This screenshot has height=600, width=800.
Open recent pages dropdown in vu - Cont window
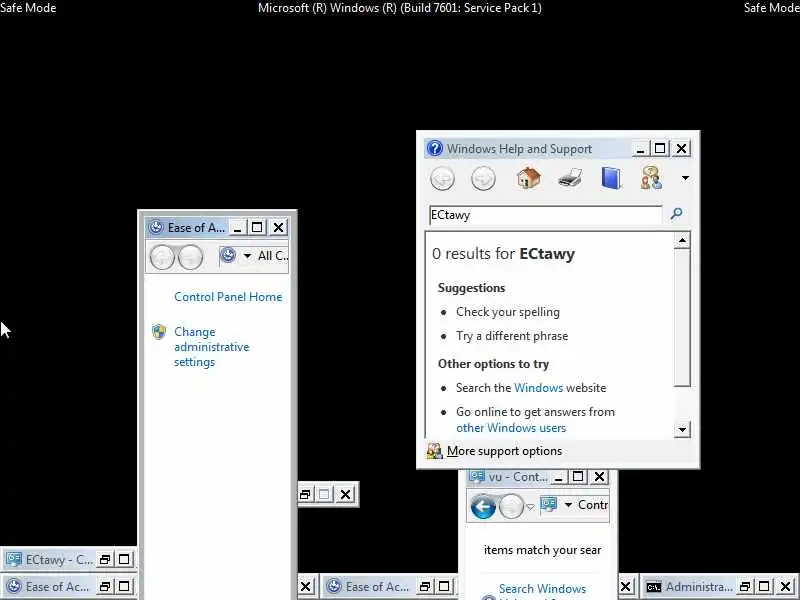coord(530,507)
